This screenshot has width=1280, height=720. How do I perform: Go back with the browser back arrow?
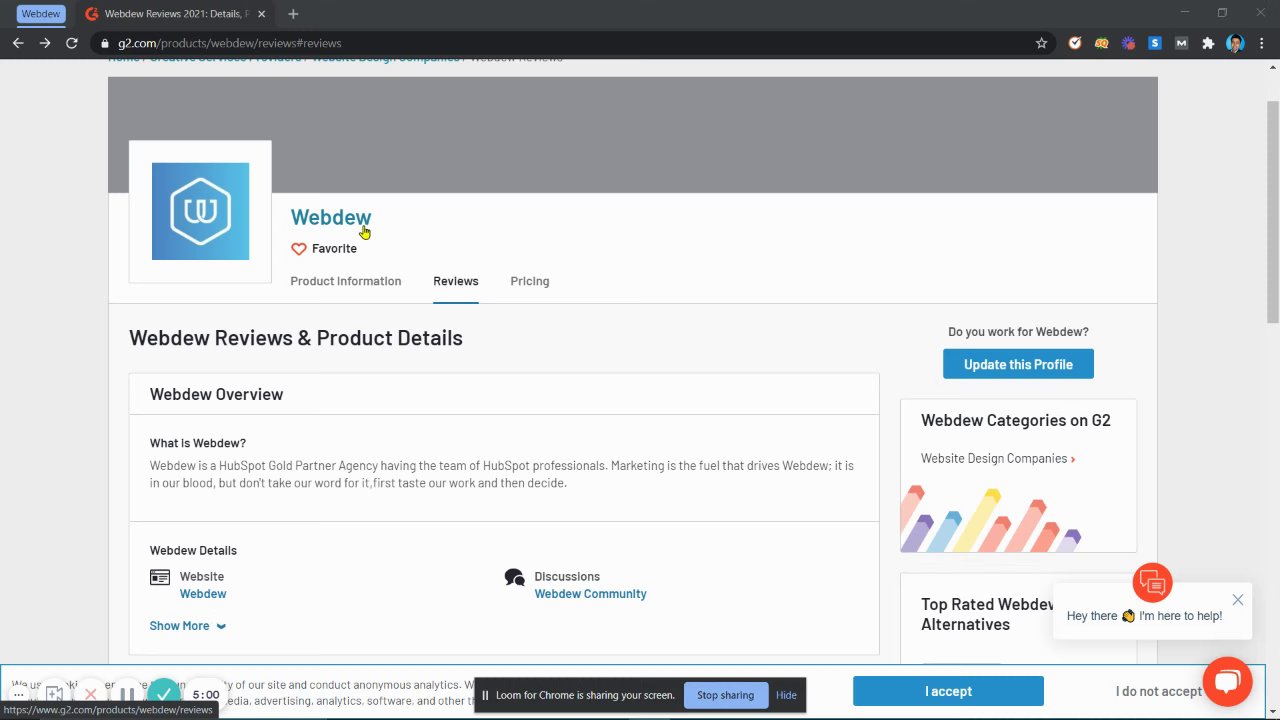coord(18,43)
